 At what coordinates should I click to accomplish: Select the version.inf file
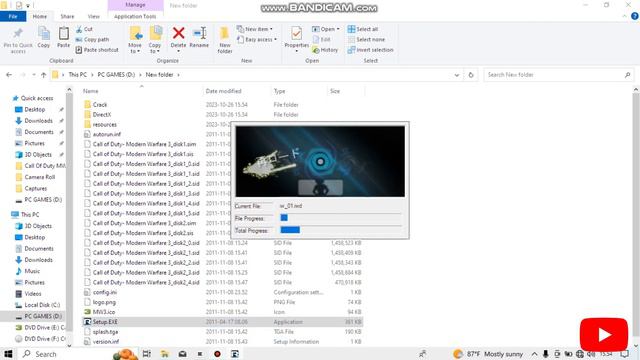coord(106,342)
